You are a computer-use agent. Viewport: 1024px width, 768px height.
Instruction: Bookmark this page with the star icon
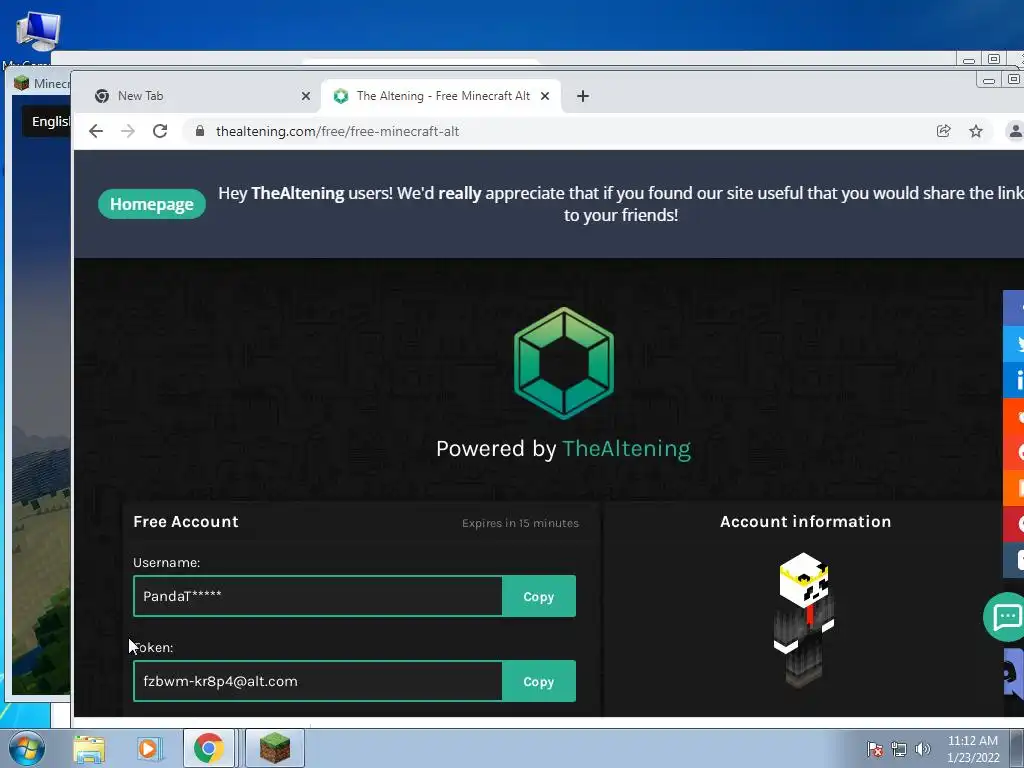pos(976,131)
